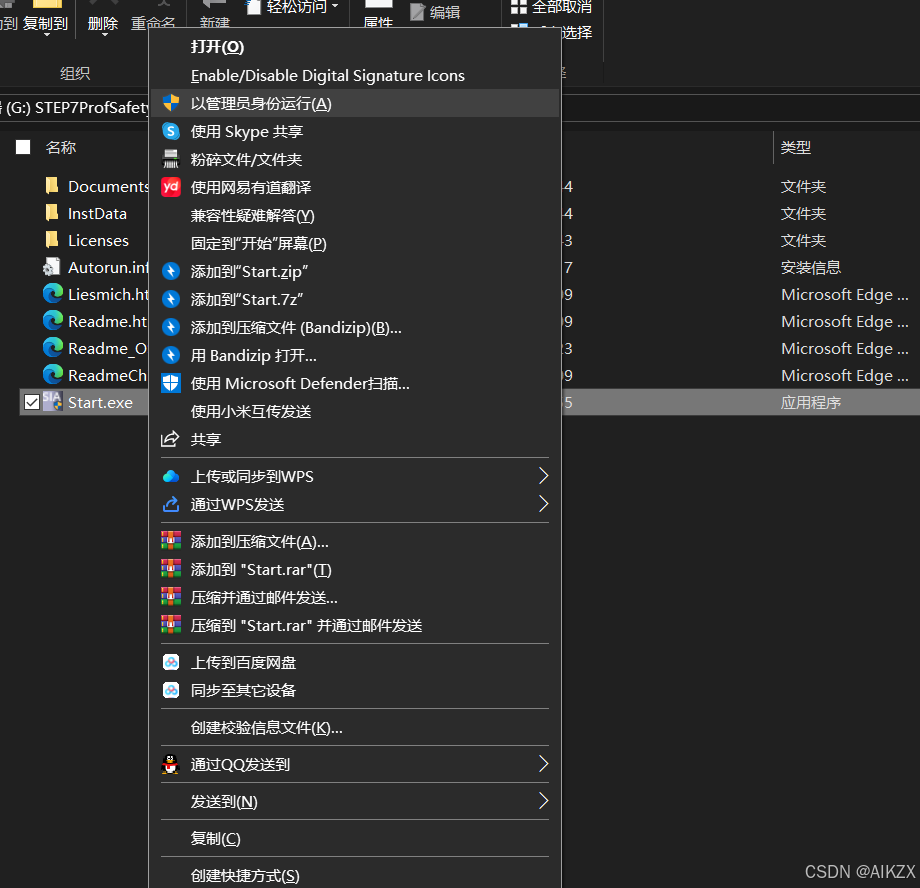Image resolution: width=920 pixels, height=888 pixels.
Task: Click the Licenses folder icon
Action: tap(52, 240)
